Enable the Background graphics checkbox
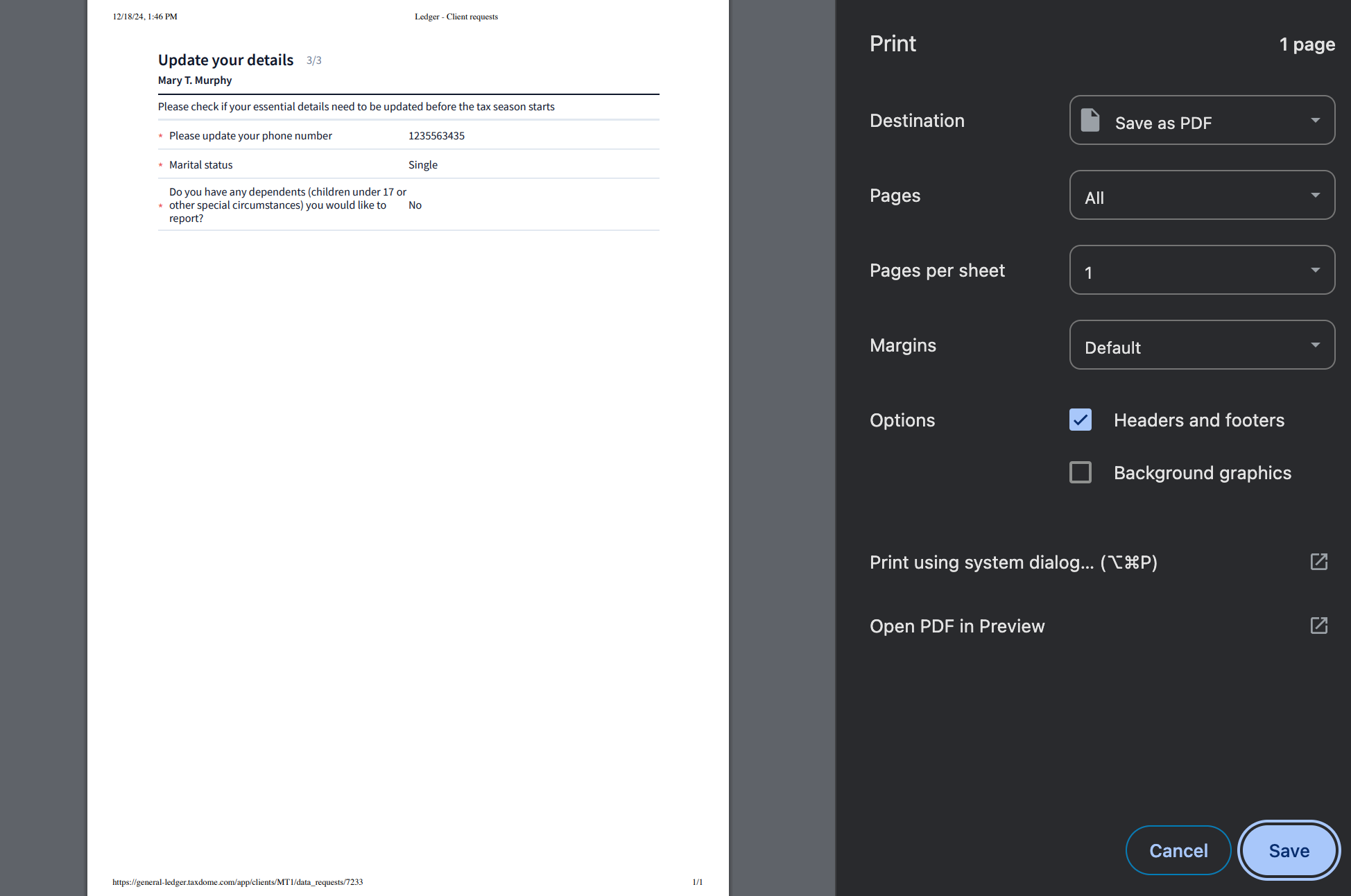This screenshot has height=896, width=1351. click(1081, 473)
